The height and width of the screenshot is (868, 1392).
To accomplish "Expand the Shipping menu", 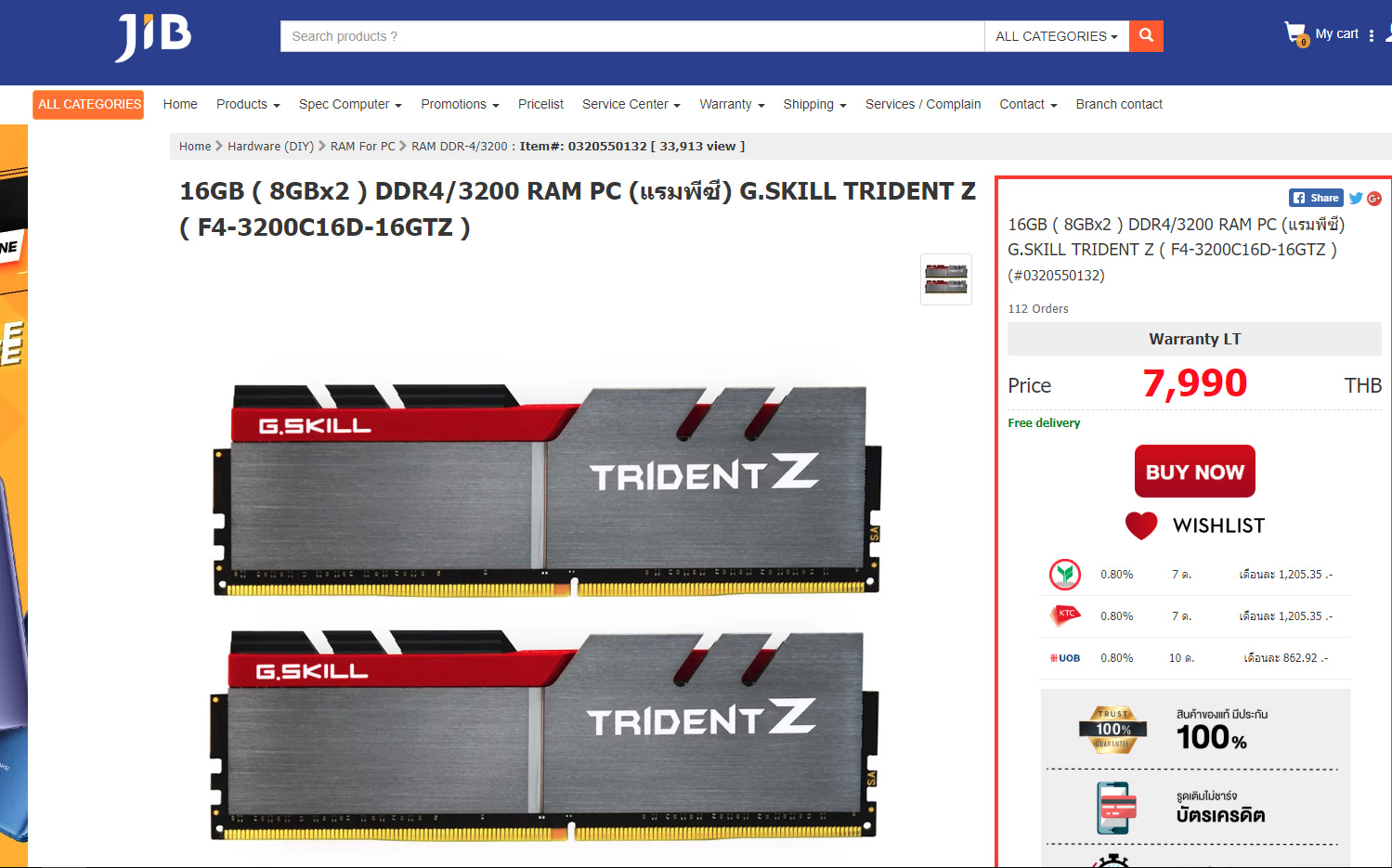I will coord(814,104).
